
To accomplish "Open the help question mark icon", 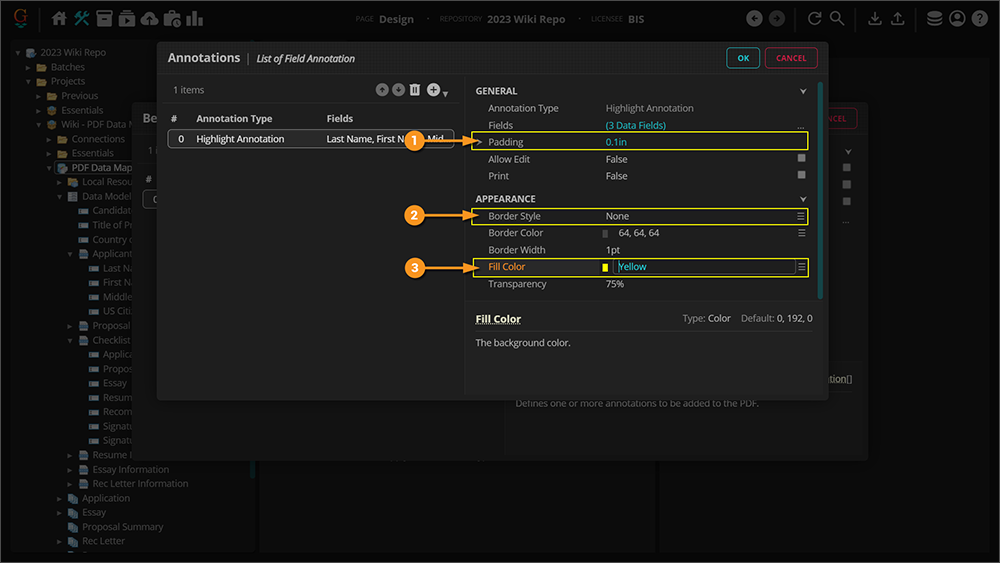I will click(x=980, y=19).
